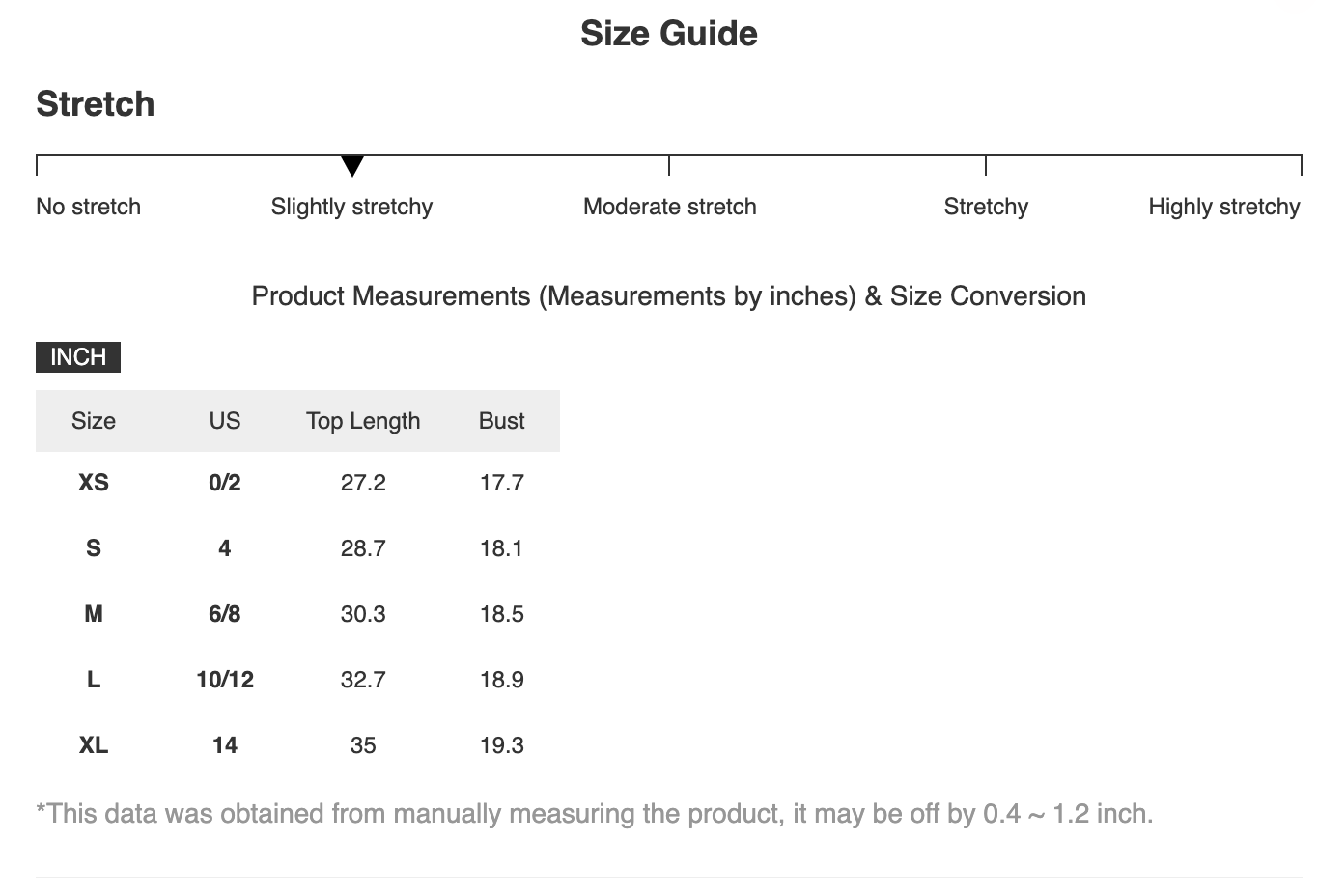Click the black triangle stretch marker
This screenshot has width=1318, height=896.
[x=352, y=166]
